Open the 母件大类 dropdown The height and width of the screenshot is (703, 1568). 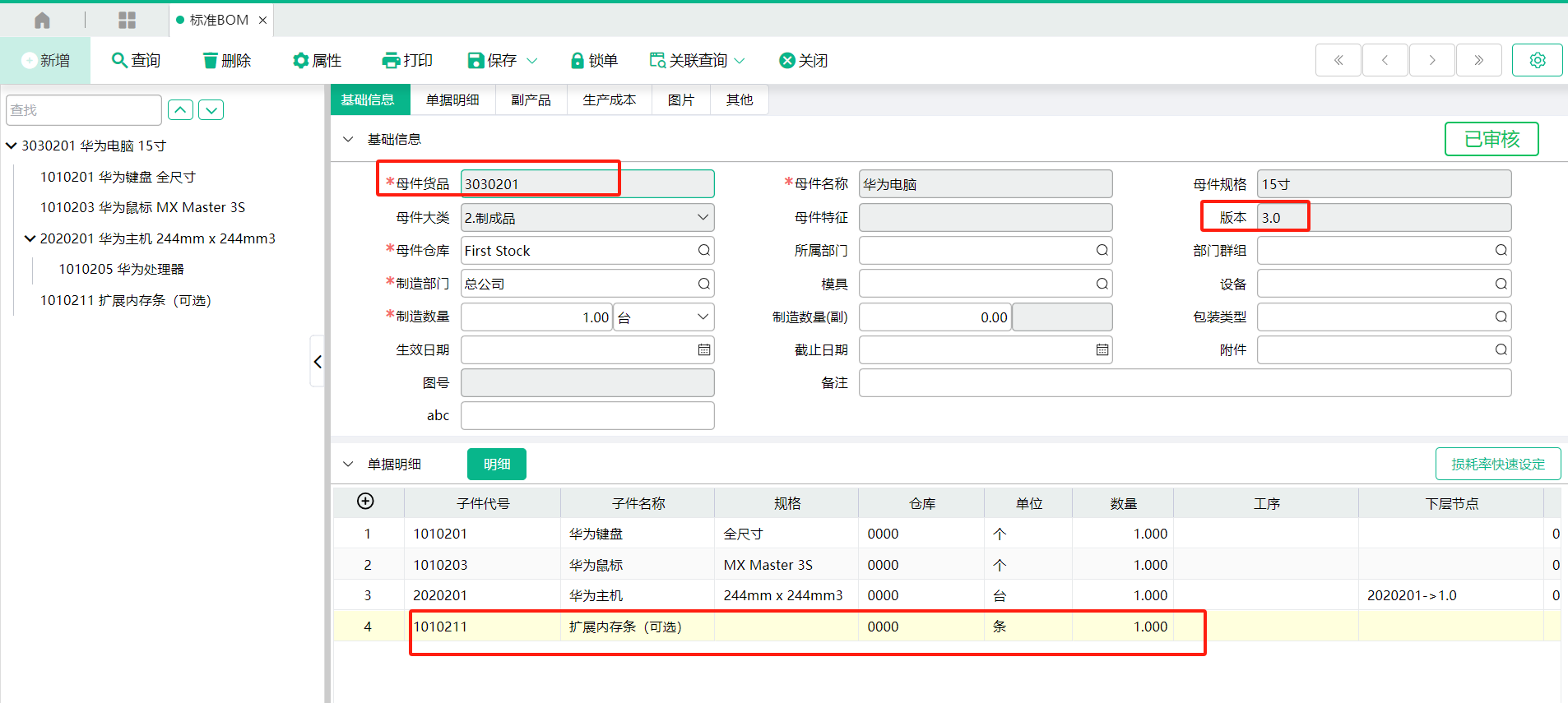click(x=703, y=217)
